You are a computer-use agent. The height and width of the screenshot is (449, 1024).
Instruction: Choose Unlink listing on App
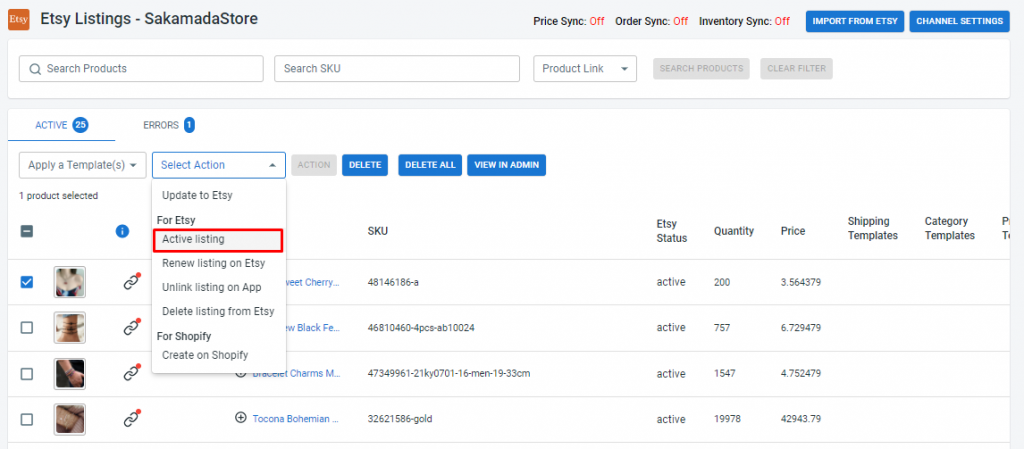[219, 287]
